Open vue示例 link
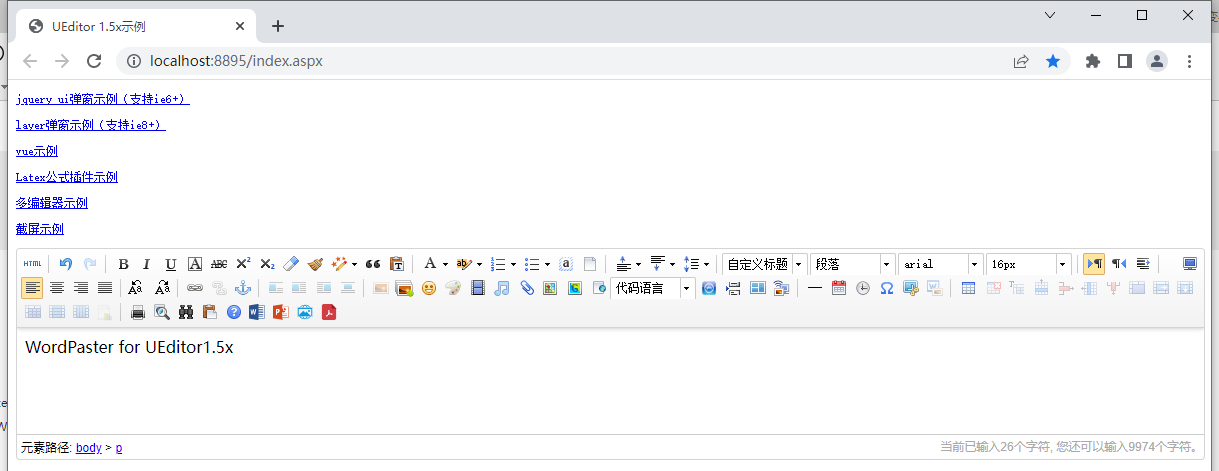The image size is (1219, 471). click(37, 151)
